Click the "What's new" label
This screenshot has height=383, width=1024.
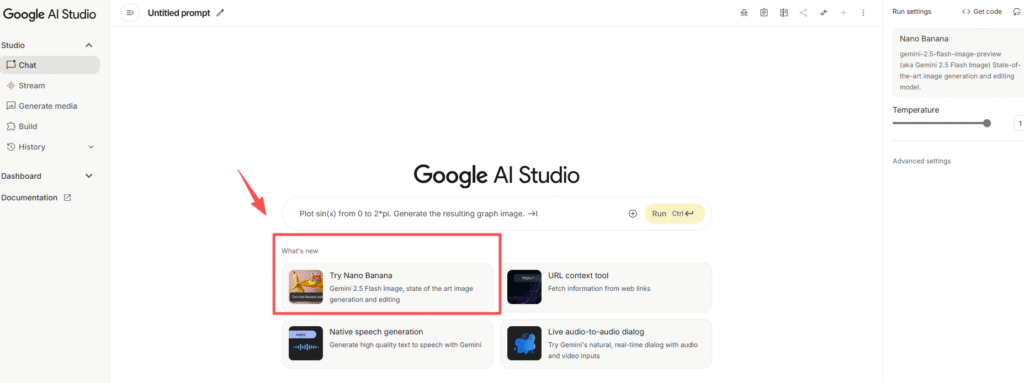(x=300, y=251)
